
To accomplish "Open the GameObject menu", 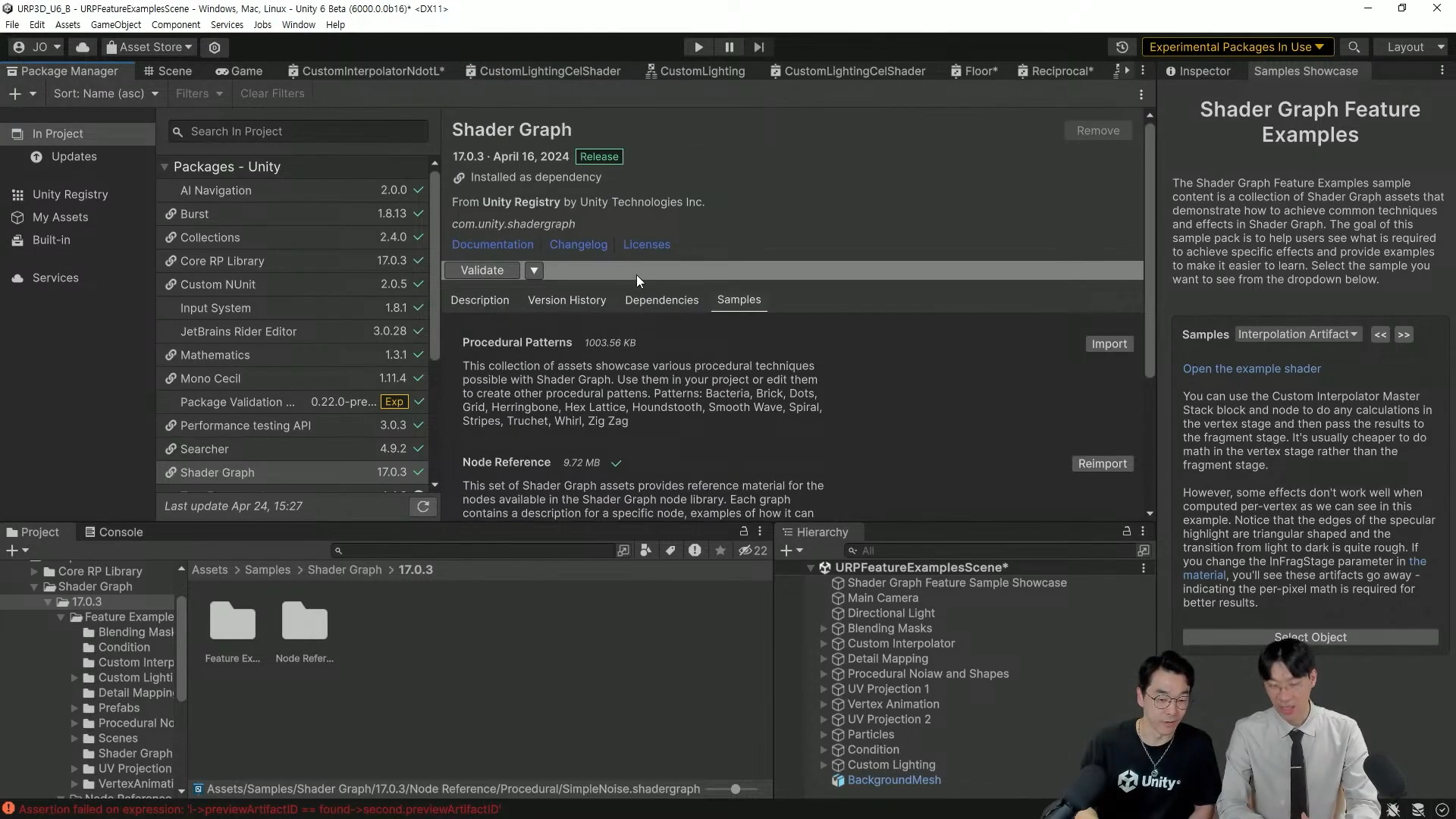I will coord(115,25).
